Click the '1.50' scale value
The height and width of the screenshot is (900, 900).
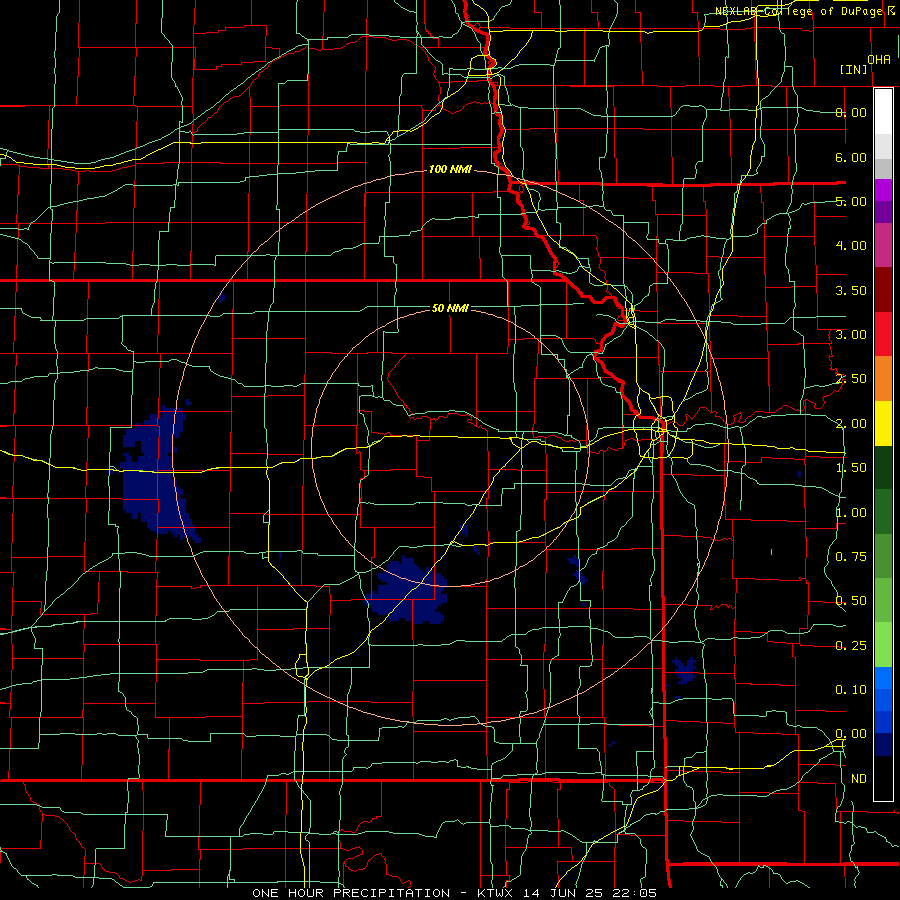pyautogui.click(x=851, y=468)
